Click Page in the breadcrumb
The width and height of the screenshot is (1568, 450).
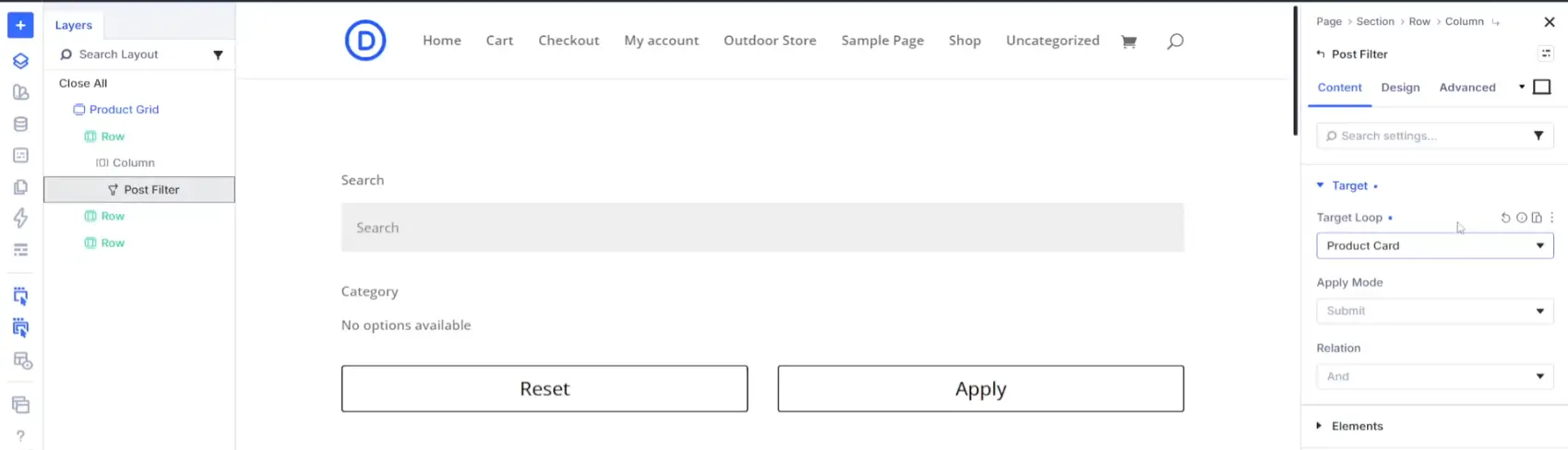(1329, 21)
